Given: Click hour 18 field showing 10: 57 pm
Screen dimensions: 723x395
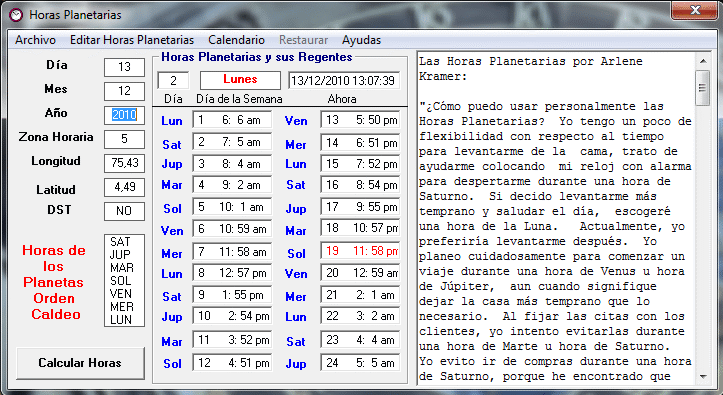Looking at the screenshot, I should click(361, 228).
